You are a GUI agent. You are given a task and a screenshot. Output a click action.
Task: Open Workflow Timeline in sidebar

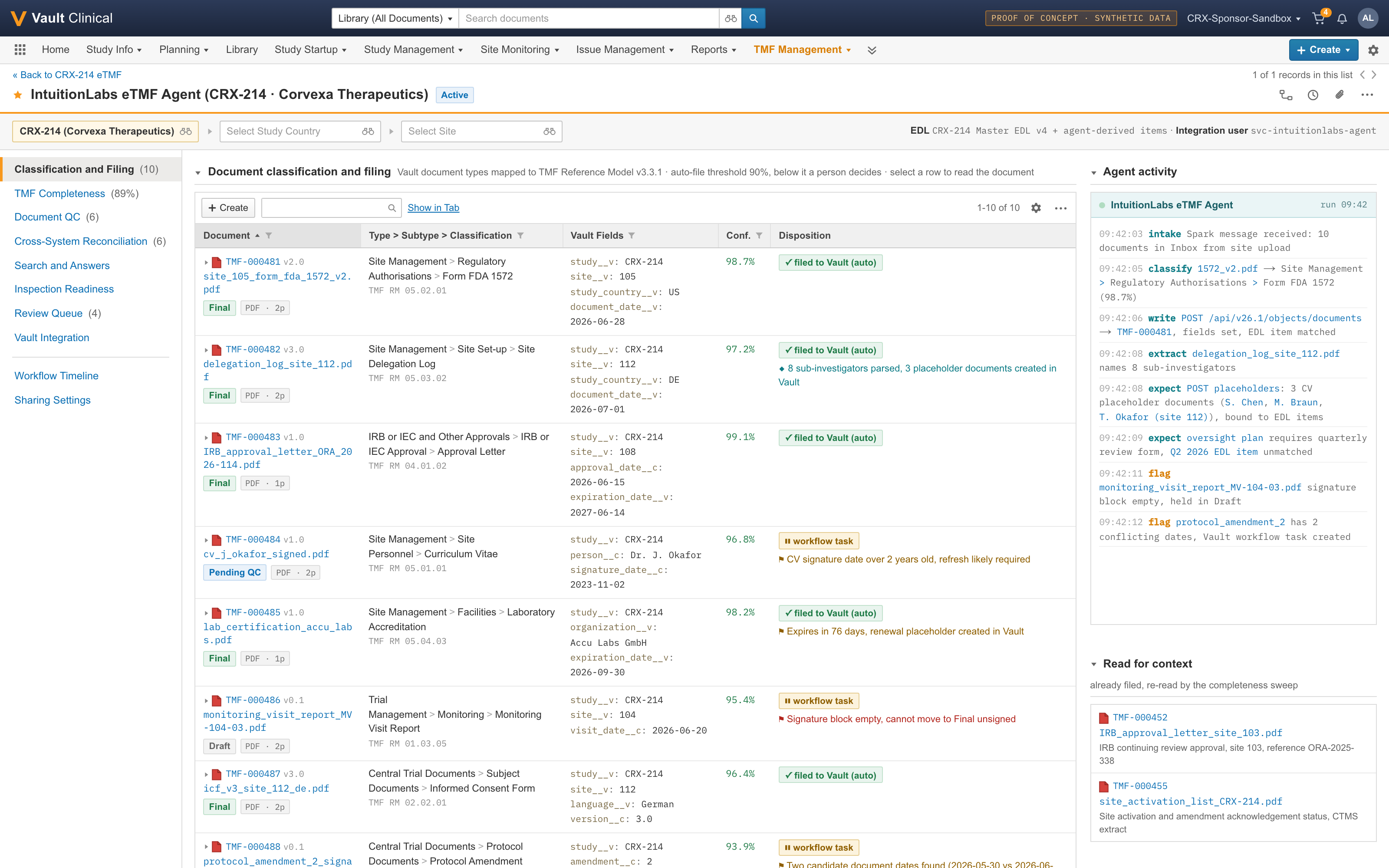click(x=56, y=376)
